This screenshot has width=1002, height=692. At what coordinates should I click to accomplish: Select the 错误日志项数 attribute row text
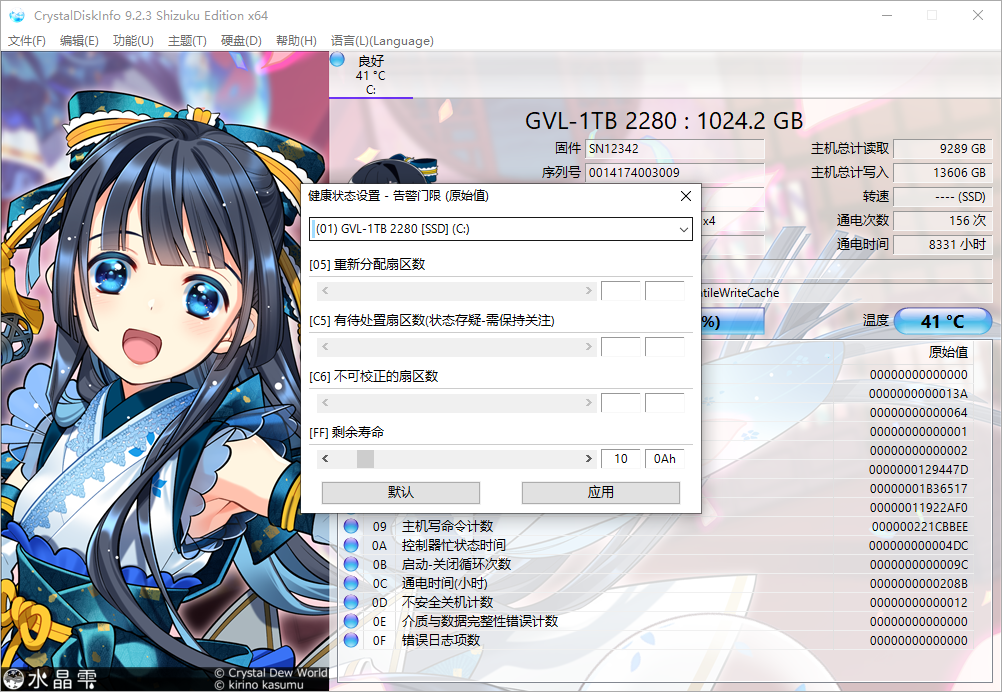coord(441,640)
